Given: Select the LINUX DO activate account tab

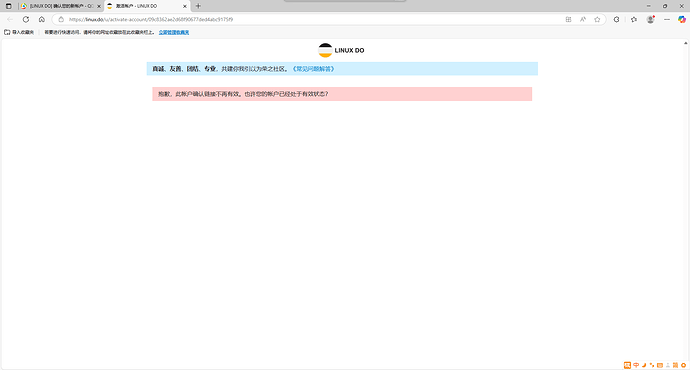Looking at the screenshot, I should 144,6.
